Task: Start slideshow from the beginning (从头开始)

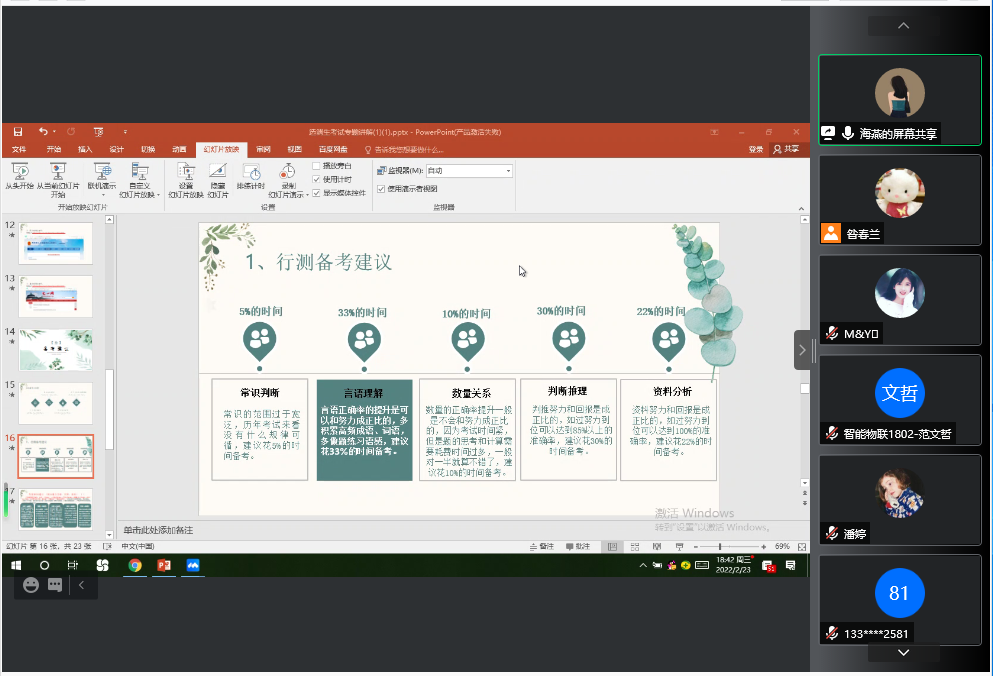Action: (19, 176)
